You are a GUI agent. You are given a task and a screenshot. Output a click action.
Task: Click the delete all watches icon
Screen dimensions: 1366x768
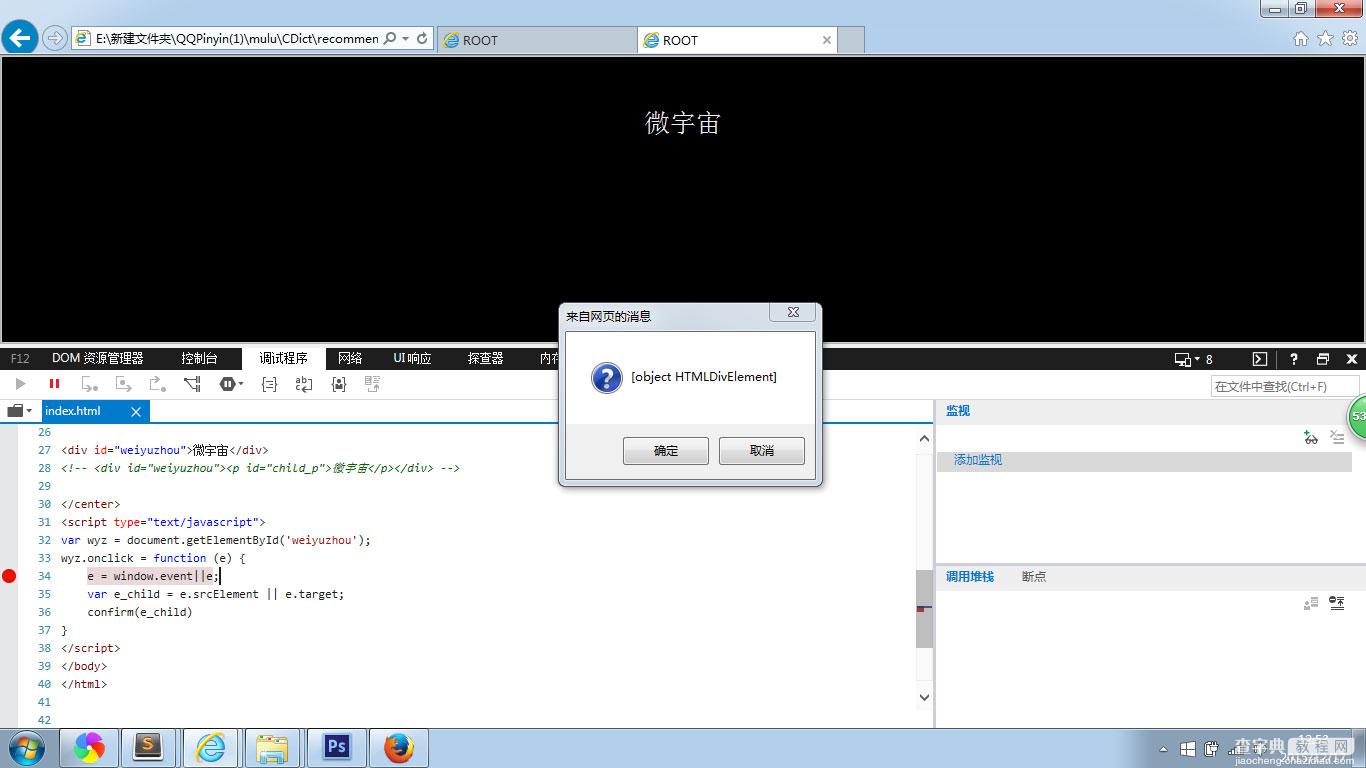(1337, 438)
